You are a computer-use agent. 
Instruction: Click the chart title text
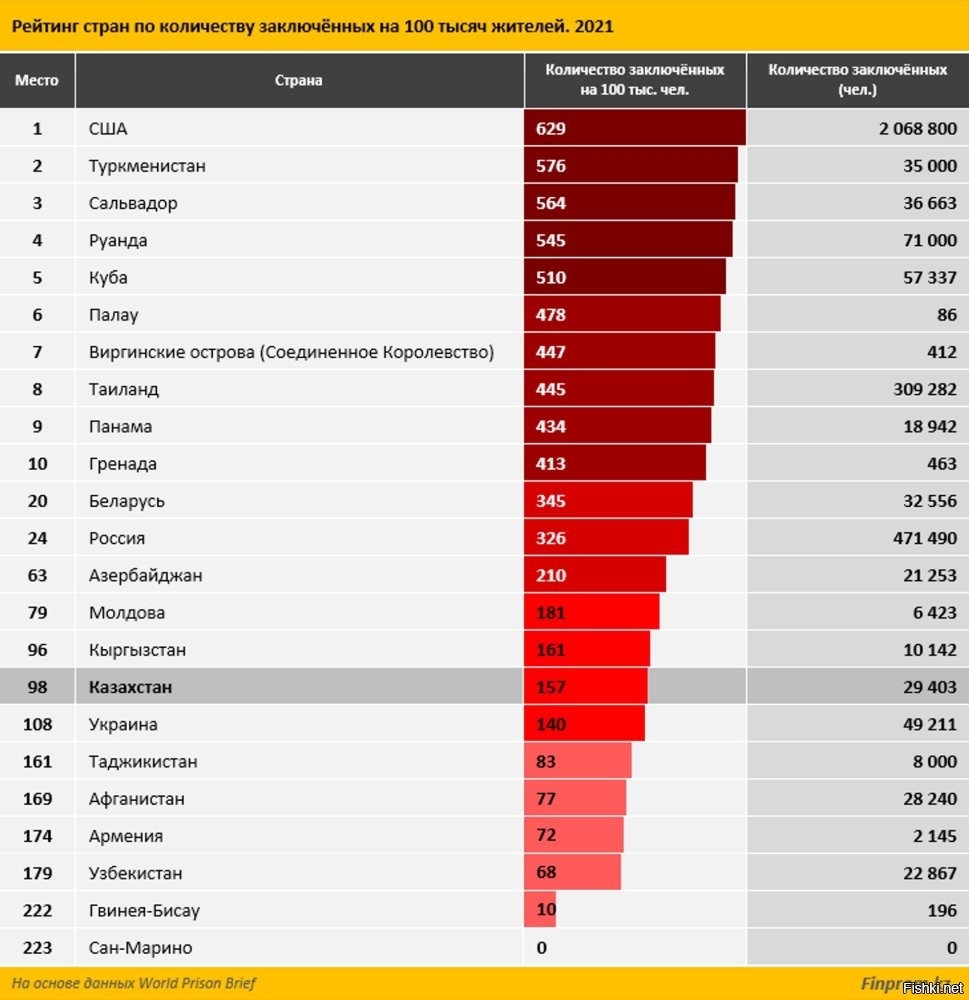(313, 27)
